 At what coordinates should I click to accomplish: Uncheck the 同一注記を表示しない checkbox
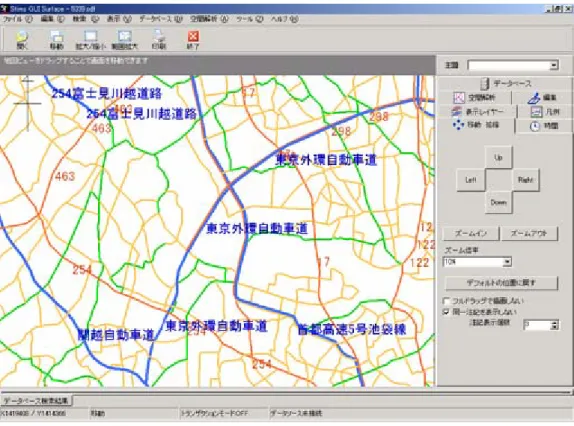446,312
